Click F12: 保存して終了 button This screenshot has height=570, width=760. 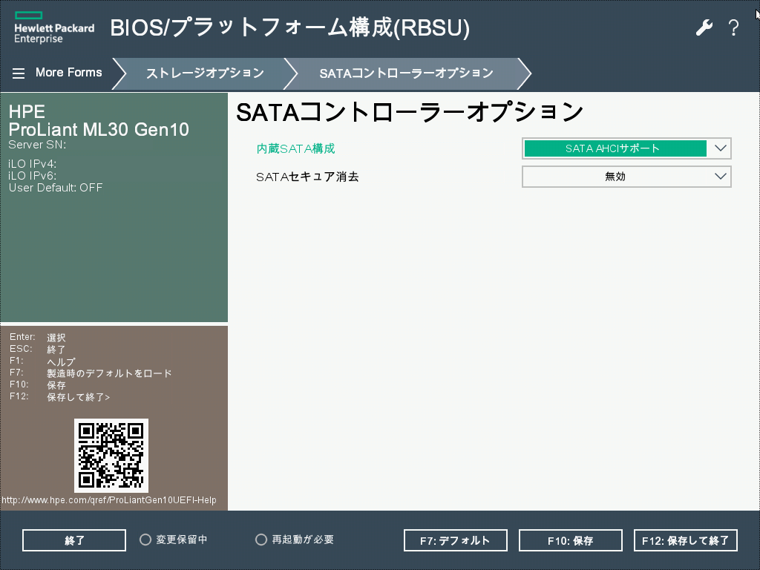685,540
